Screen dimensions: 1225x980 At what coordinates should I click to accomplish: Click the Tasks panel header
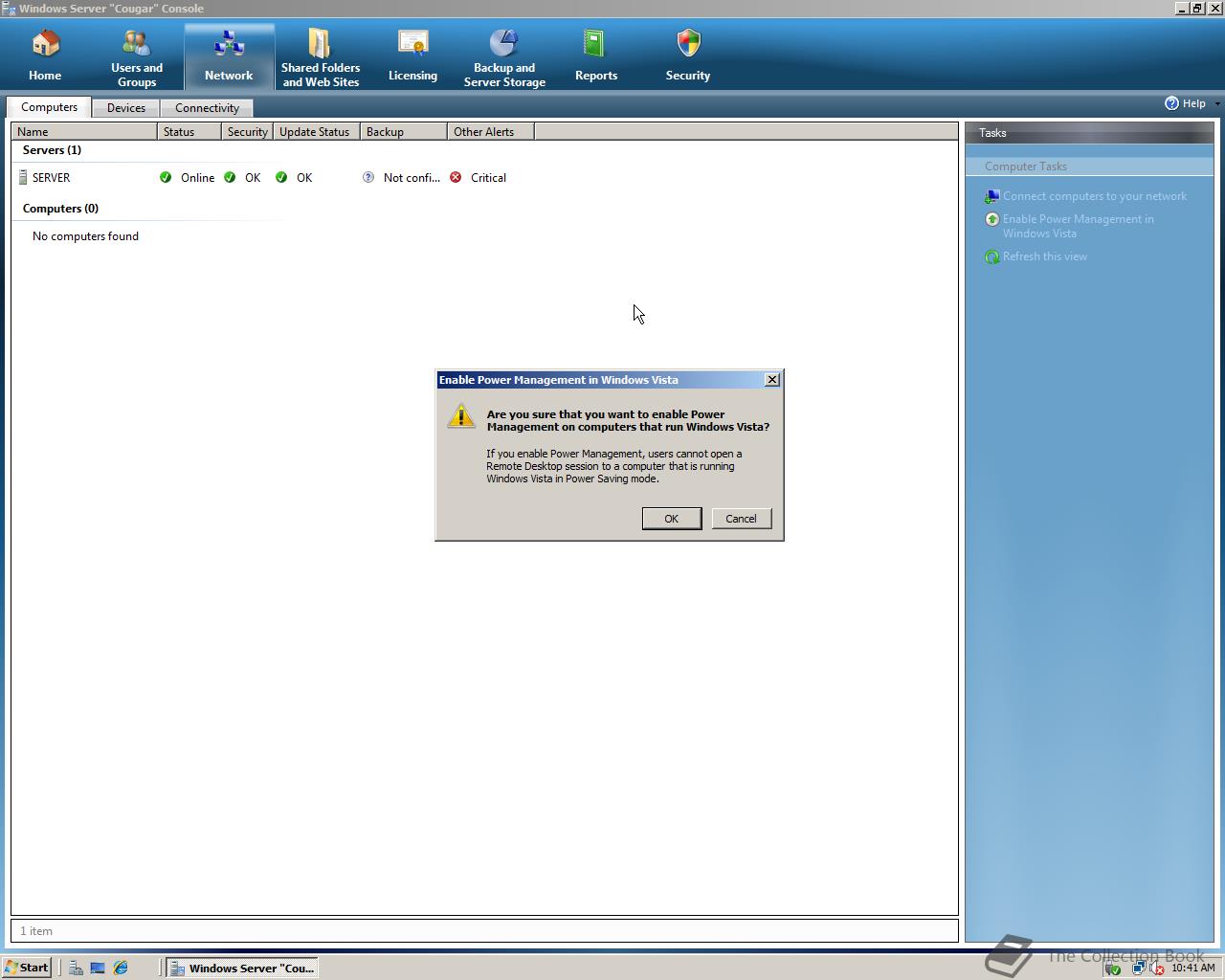coord(1089,133)
